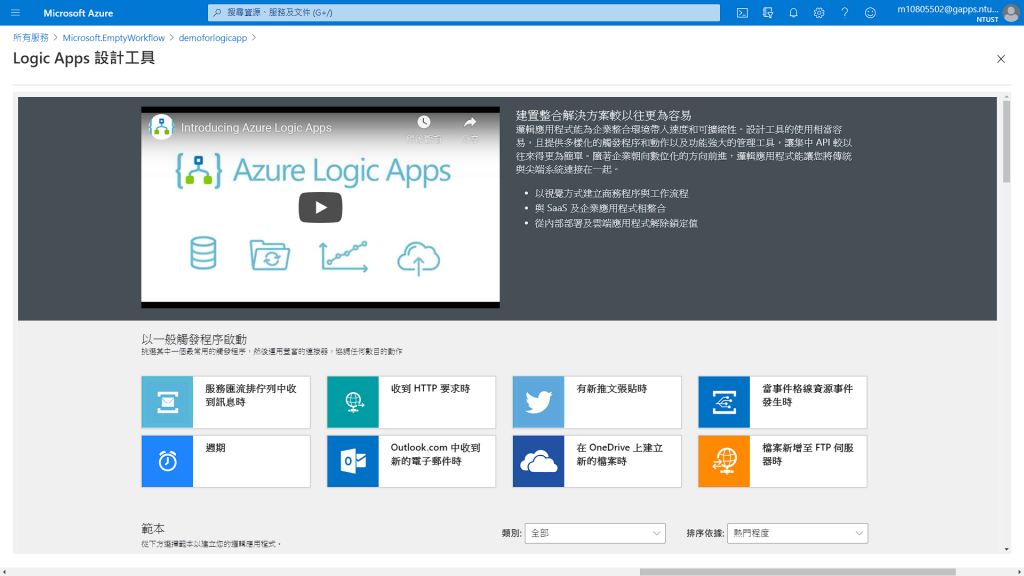Open the feedback smiley icon
Screen dimensions: 1024x576
click(x=870, y=12)
